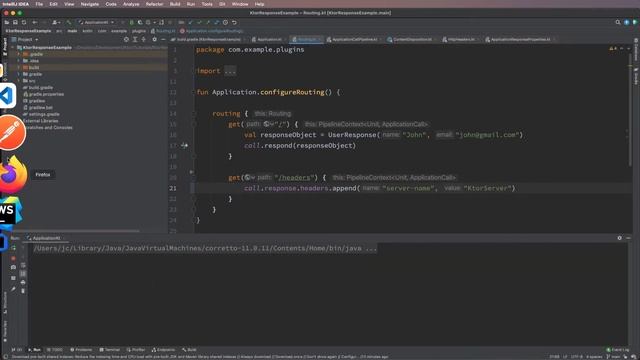Viewport: 640px width, 360px height.
Task: Click the Select Opened File target icon
Action: coord(126,39)
